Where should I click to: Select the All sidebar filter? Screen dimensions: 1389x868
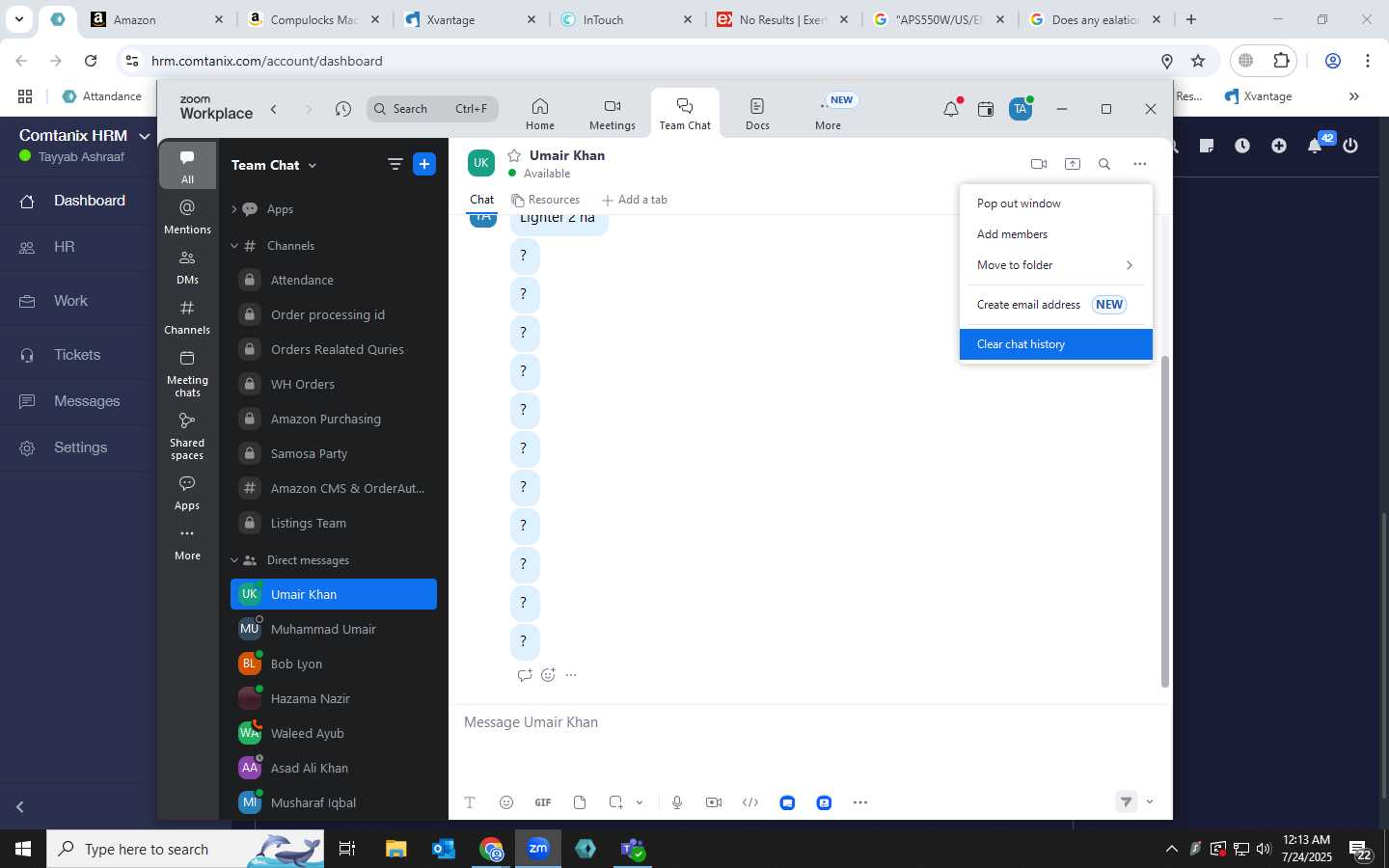pos(187,166)
